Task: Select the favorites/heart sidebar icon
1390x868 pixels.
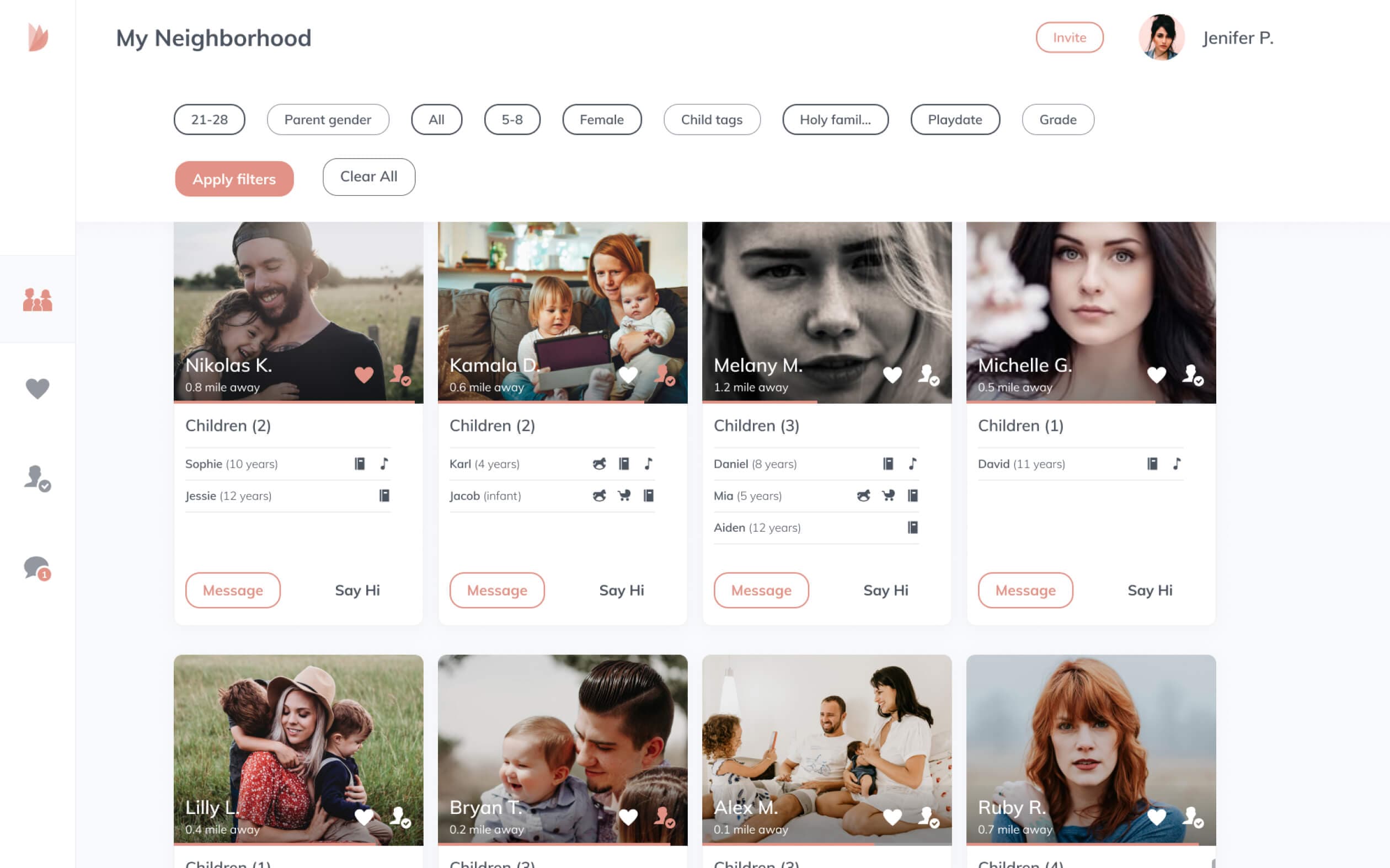Action: (37, 388)
